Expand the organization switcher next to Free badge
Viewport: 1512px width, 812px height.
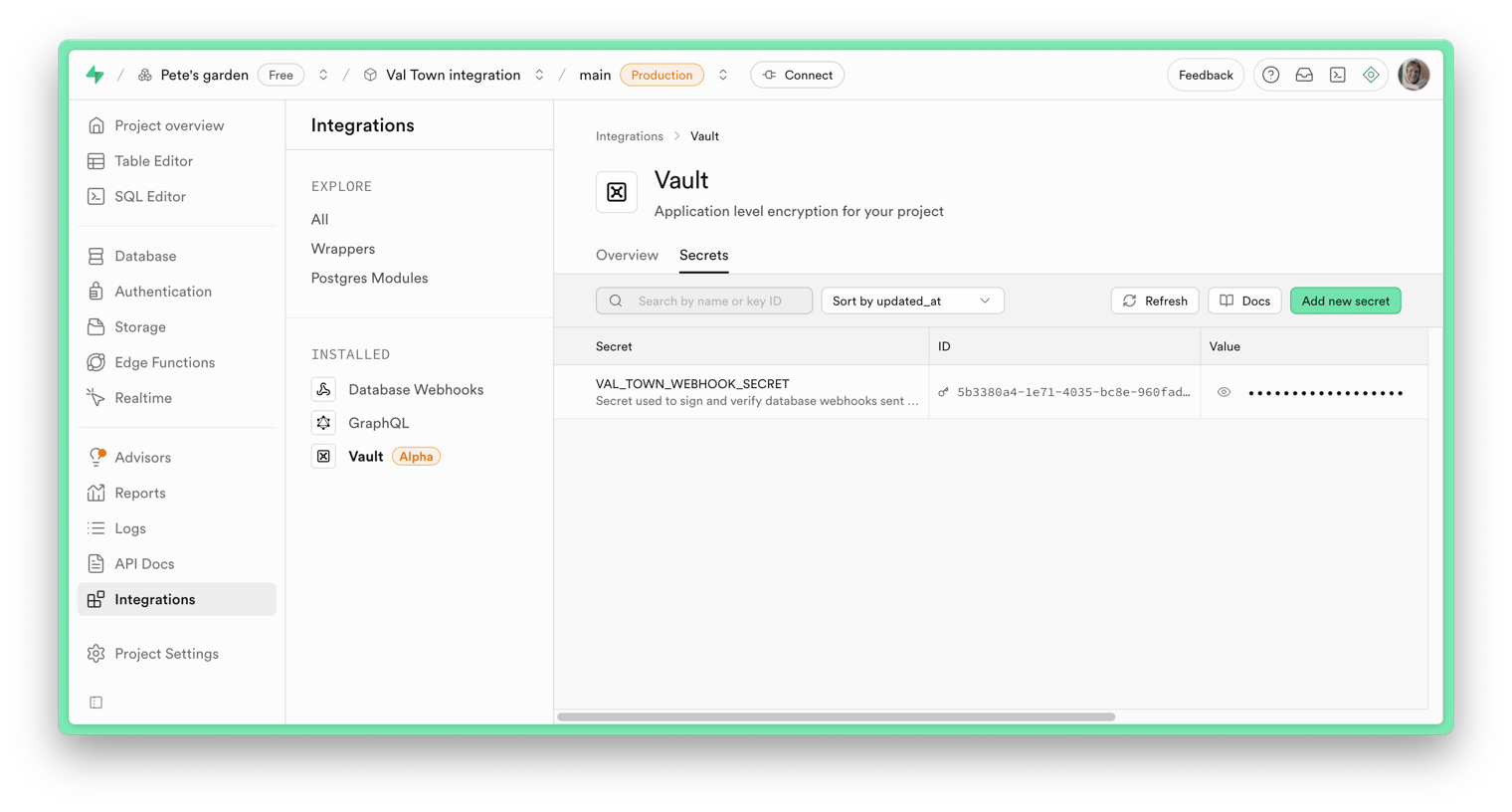click(x=323, y=75)
